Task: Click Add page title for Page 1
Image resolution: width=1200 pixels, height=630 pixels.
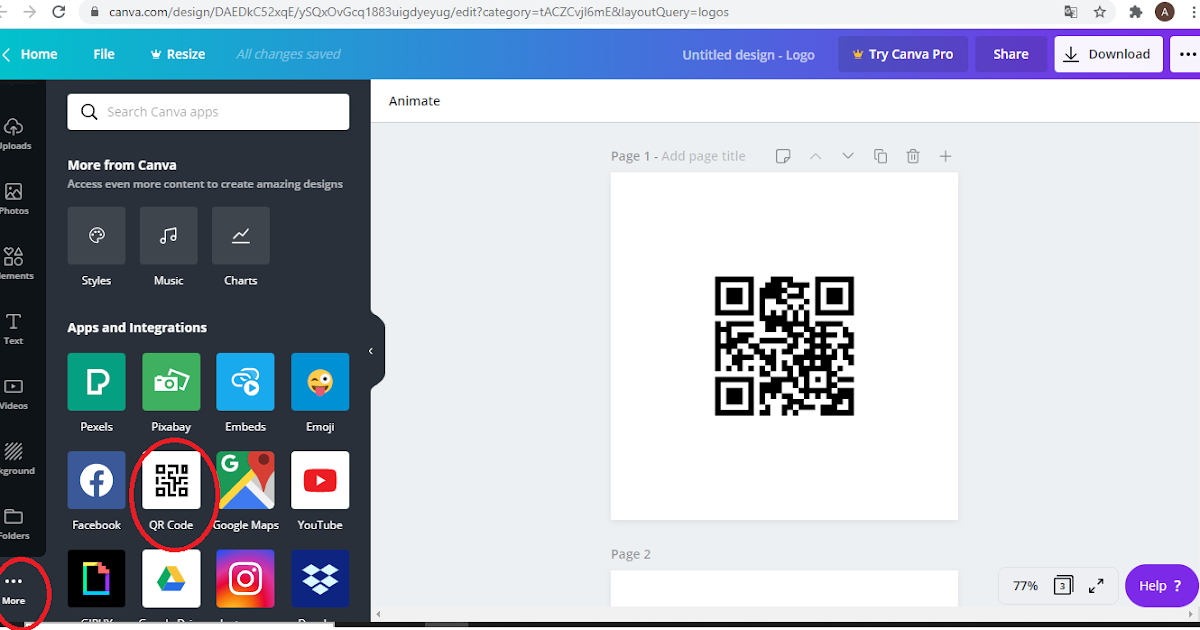Action: (x=703, y=156)
